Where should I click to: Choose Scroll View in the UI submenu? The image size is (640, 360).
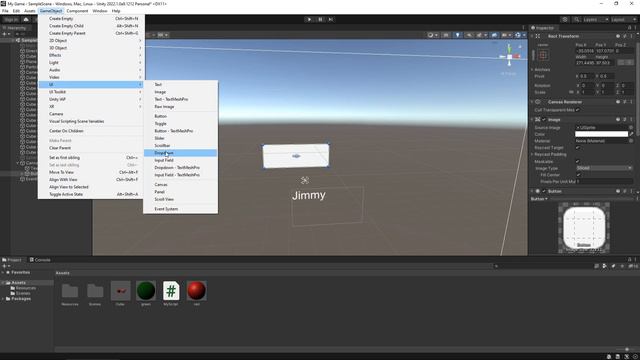point(180,199)
